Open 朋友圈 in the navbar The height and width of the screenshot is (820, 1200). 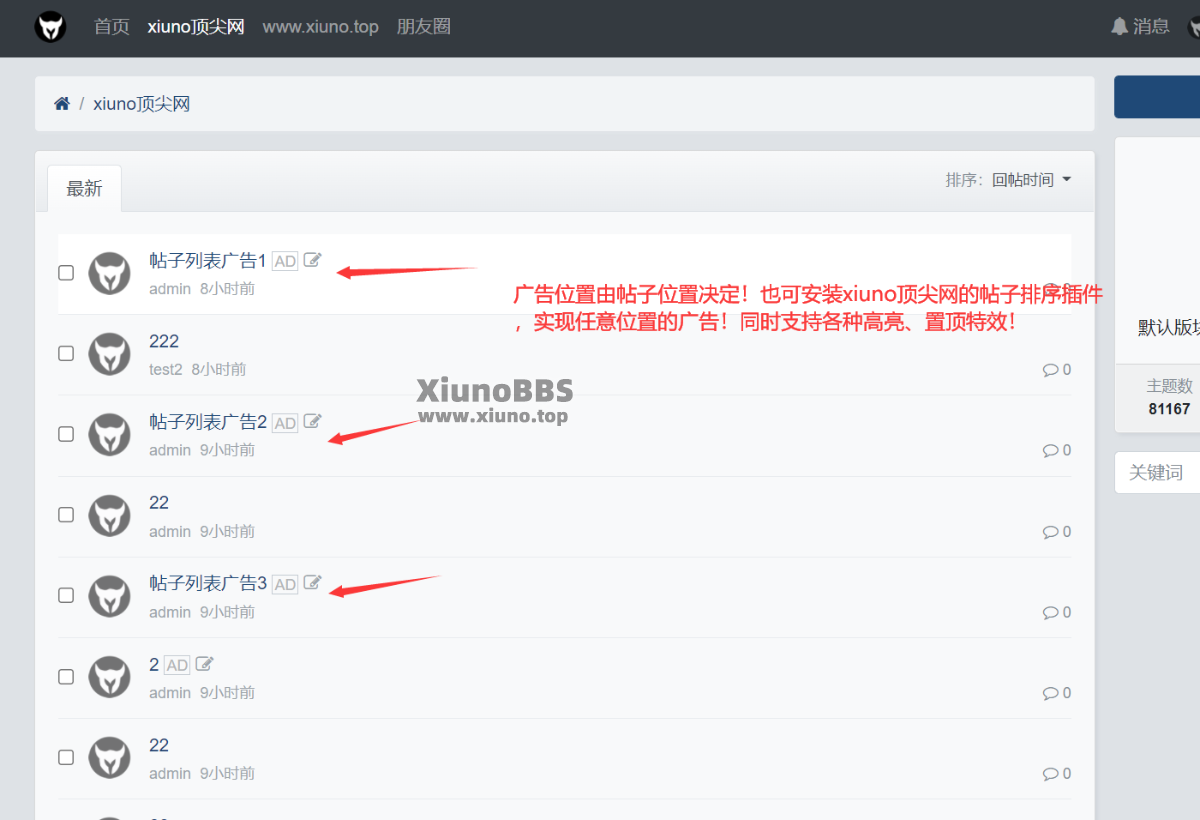coord(424,27)
